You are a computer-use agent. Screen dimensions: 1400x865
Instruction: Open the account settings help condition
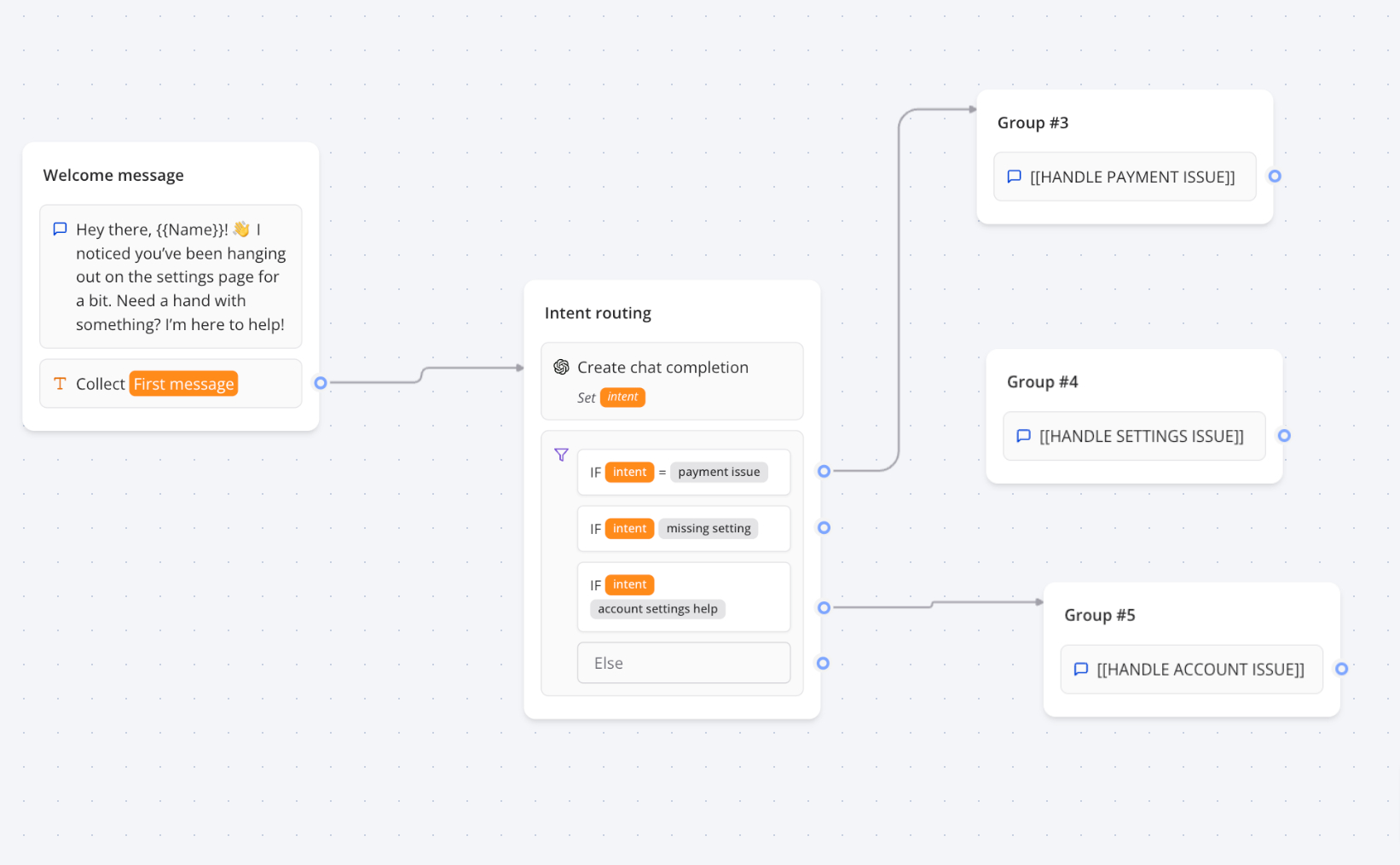tap(683, 597)
